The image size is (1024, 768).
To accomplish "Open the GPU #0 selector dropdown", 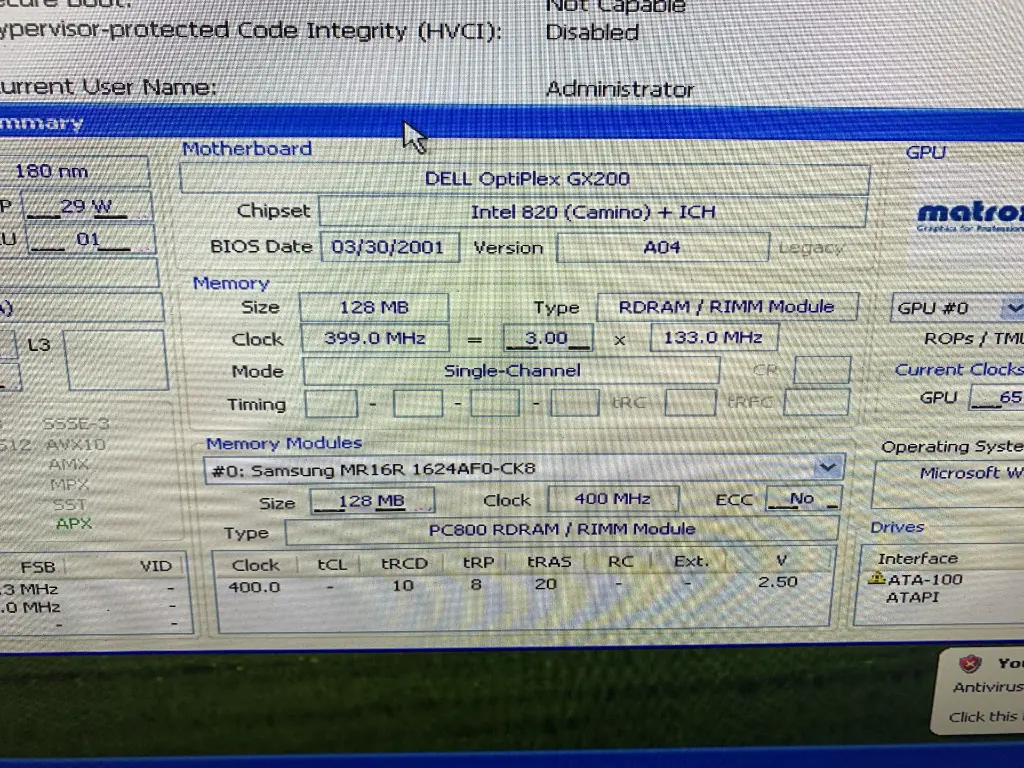I will 1012,307.
